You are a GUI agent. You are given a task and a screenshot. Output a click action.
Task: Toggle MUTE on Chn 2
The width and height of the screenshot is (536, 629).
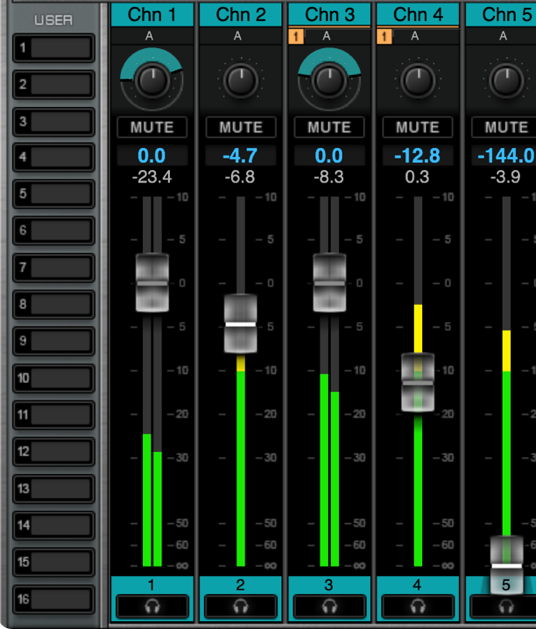tap(241, 127)
